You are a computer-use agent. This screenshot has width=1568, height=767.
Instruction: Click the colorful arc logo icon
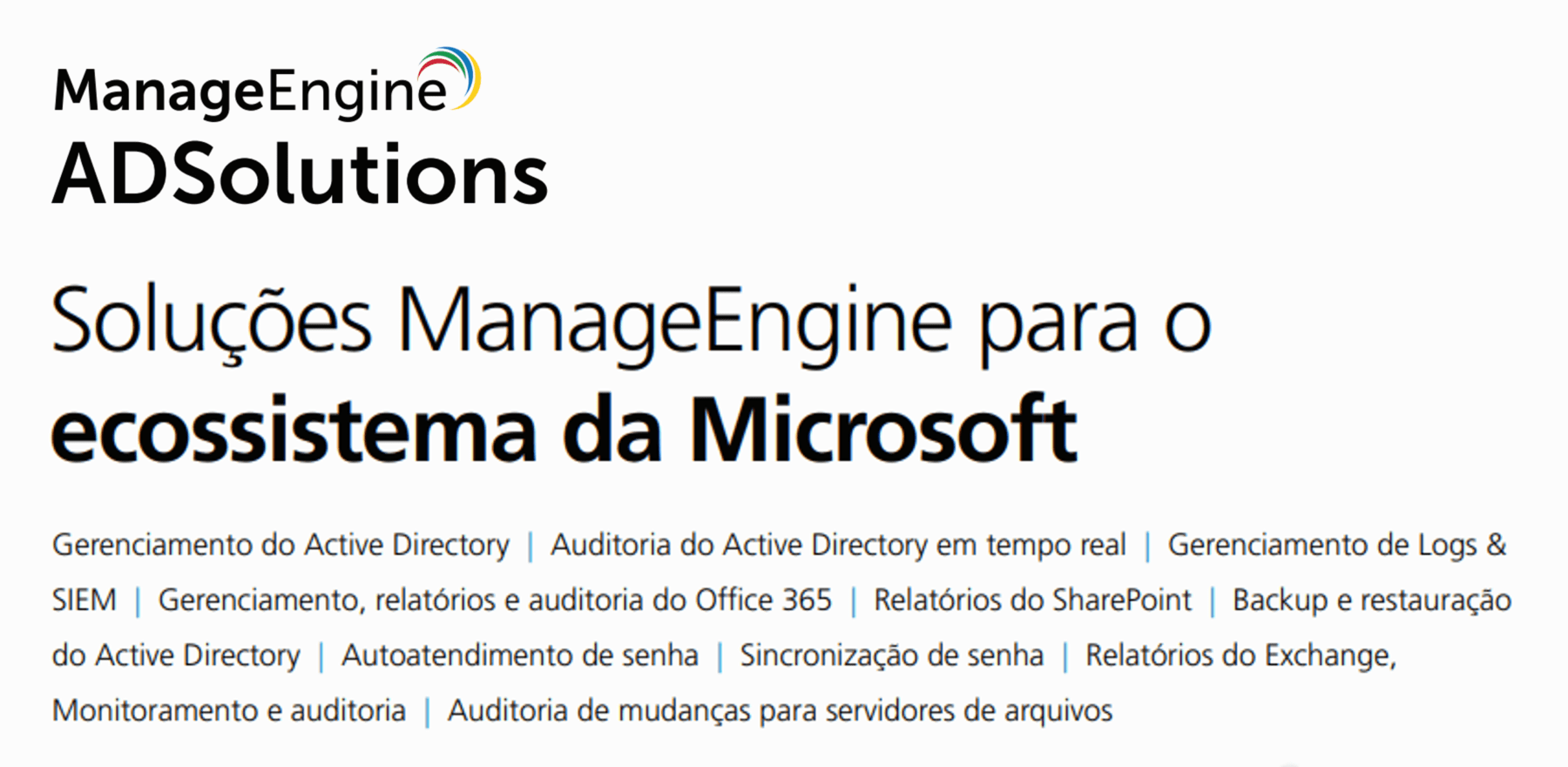[452, 75]
